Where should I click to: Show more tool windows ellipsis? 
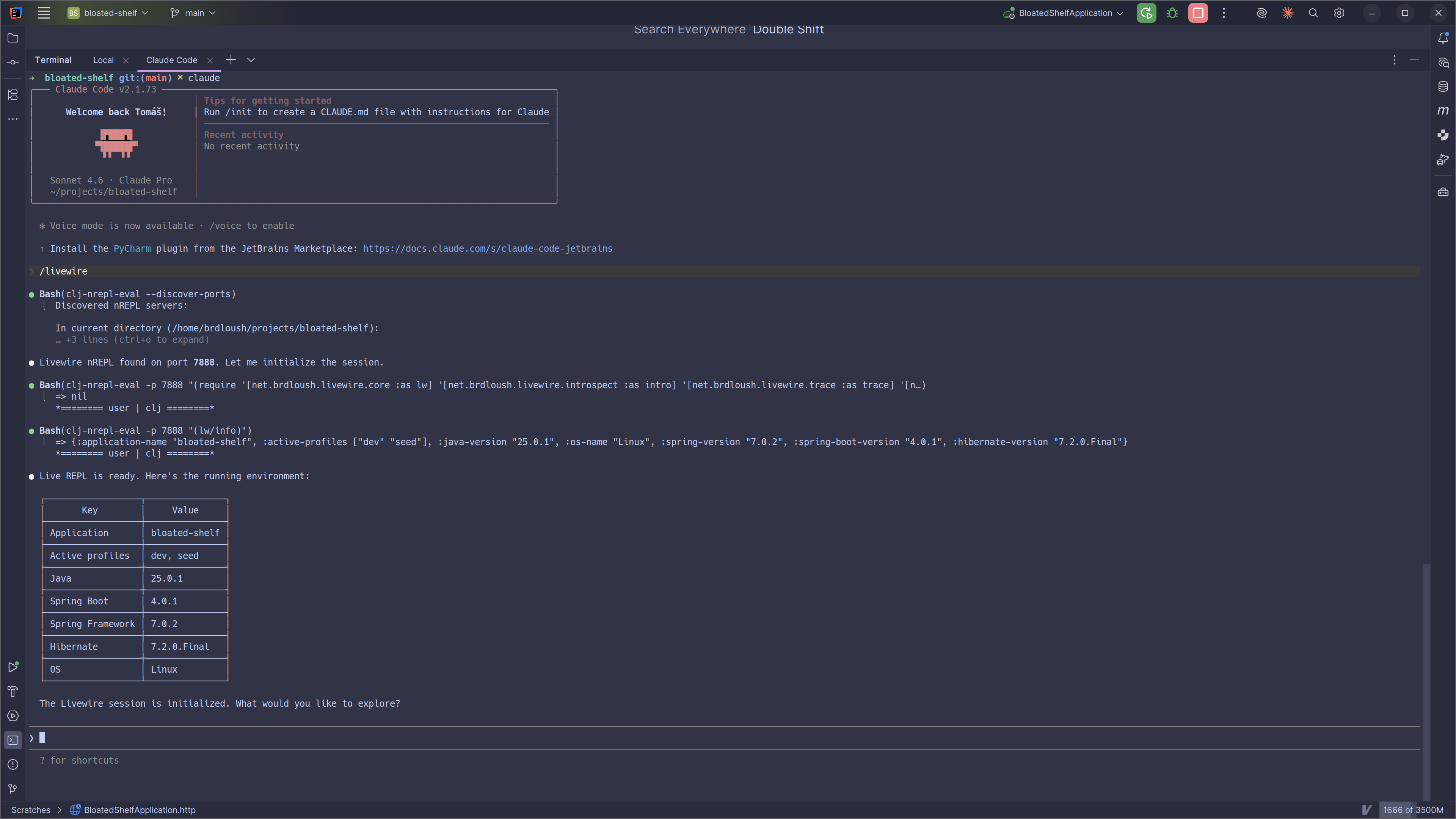coord(13,119)
